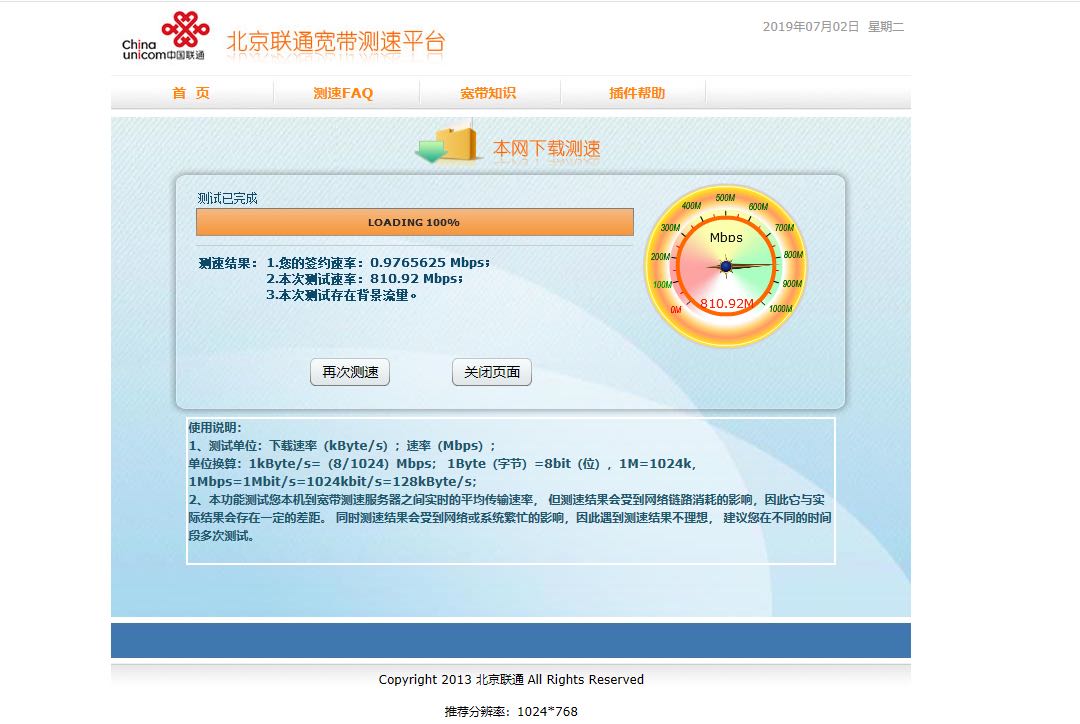This screenshot has height=724, width=1080.
Task: Click the LOADING 100% progress bar
Action: tap(415, 223)
